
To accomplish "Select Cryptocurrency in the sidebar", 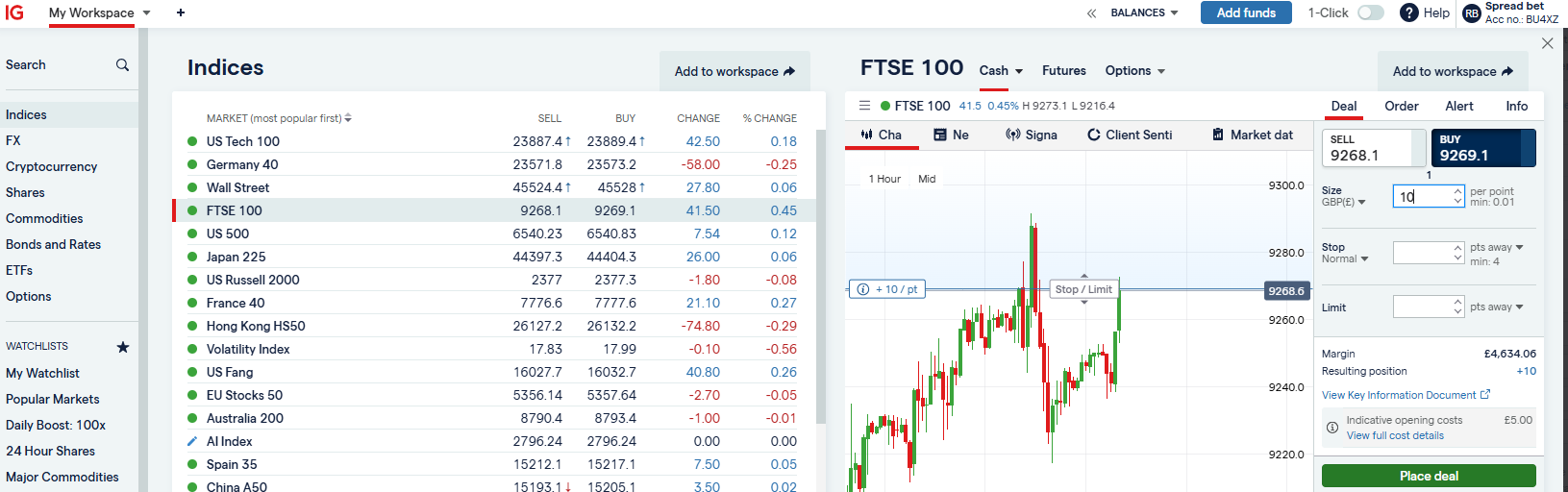I will (x=52, y=166).
